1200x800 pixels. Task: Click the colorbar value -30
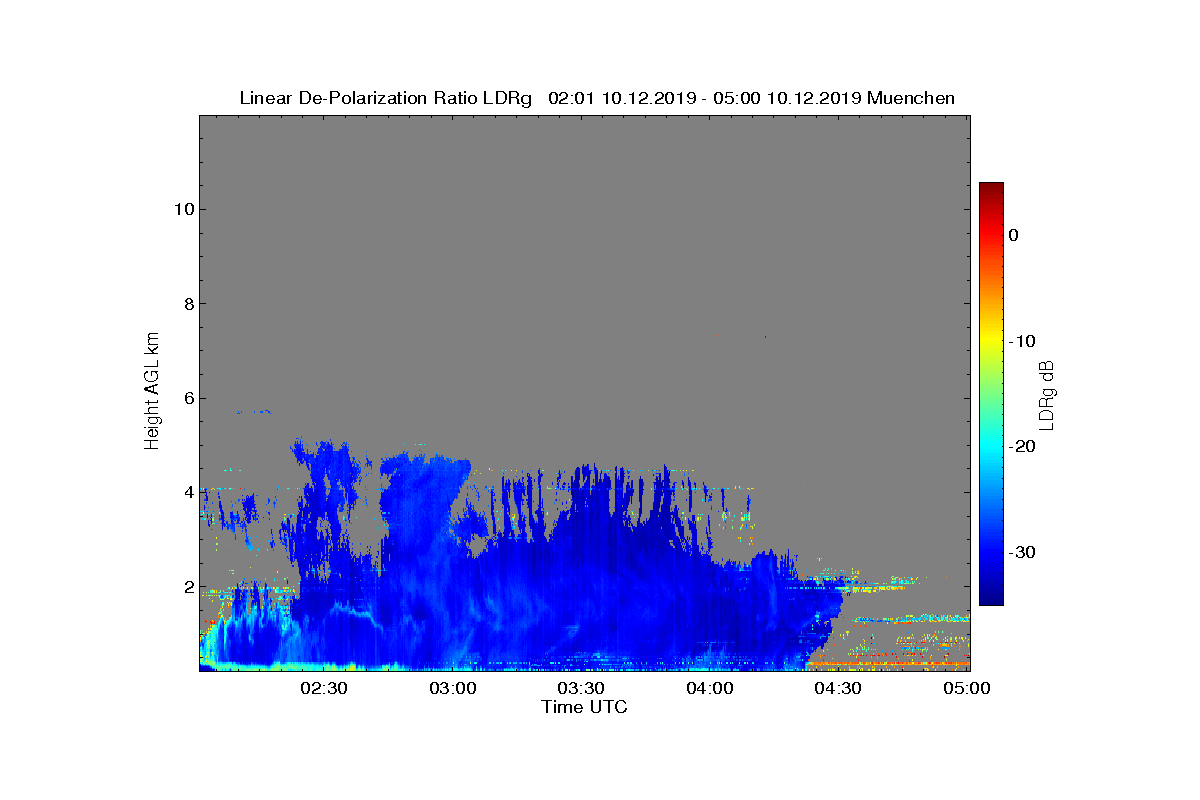click(x=1021, y=552)
